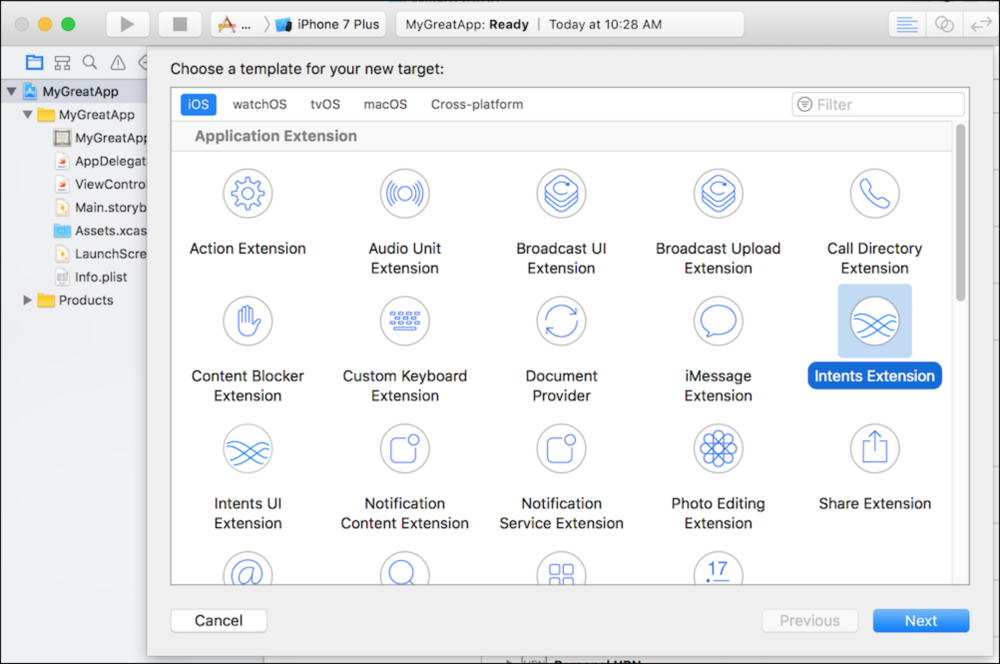
Task: Open the Issue navigator warning icon
Action: 118,63
